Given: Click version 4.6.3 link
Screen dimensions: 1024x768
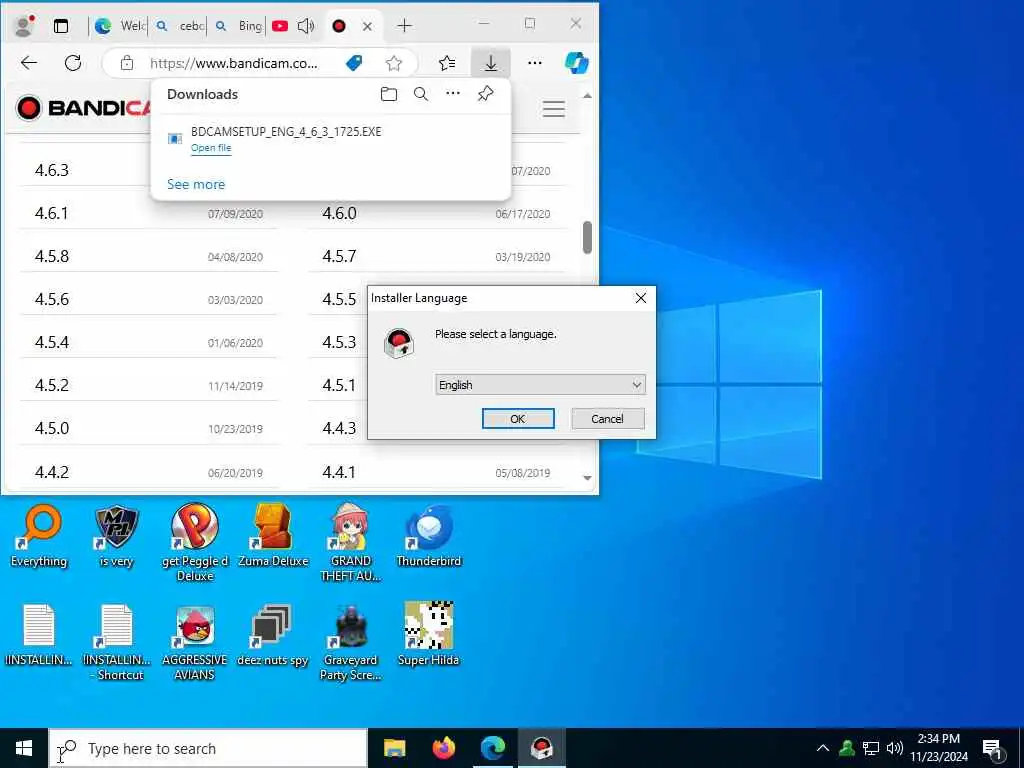Looking at the screenshot, I should point(52,170).
